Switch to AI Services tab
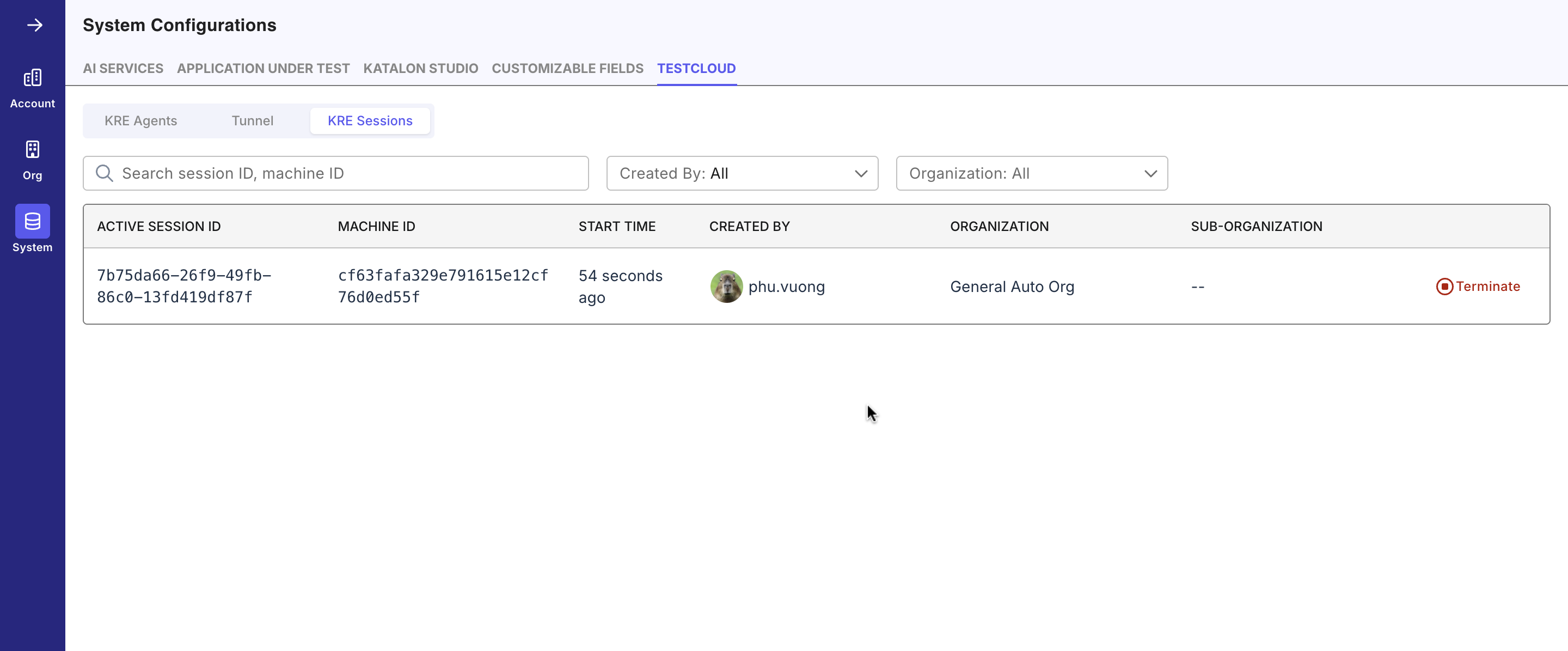1568x651 pixels. click(123, 68)
